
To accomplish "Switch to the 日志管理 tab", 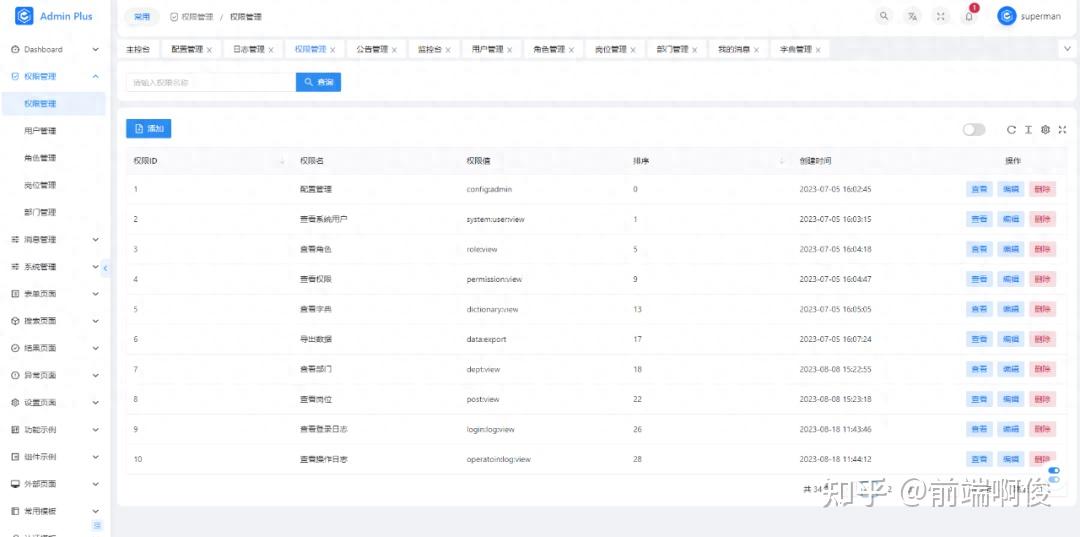I will (248, 50).
